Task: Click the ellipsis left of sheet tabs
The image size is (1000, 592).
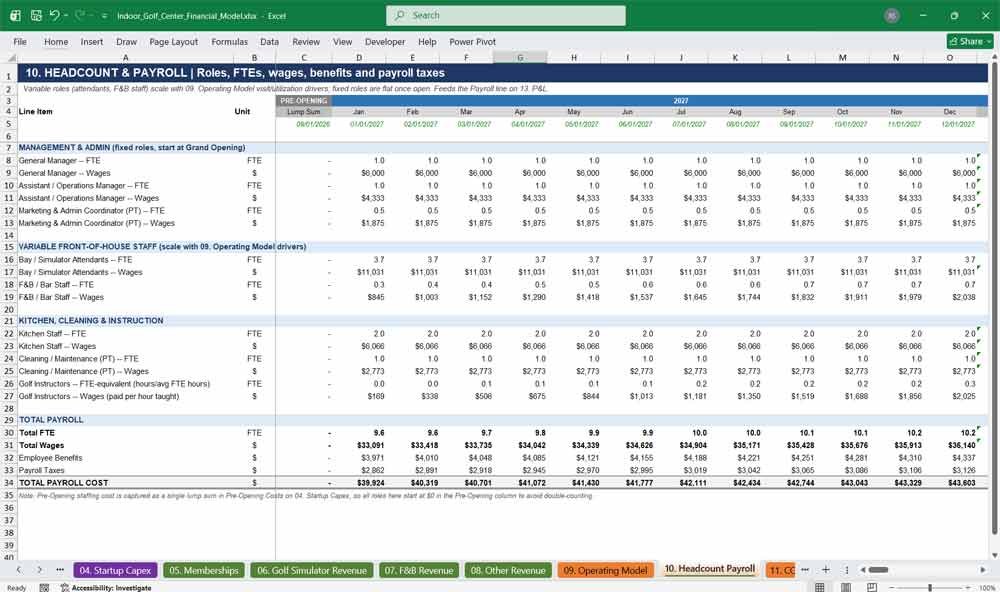Action: (60, 570)
